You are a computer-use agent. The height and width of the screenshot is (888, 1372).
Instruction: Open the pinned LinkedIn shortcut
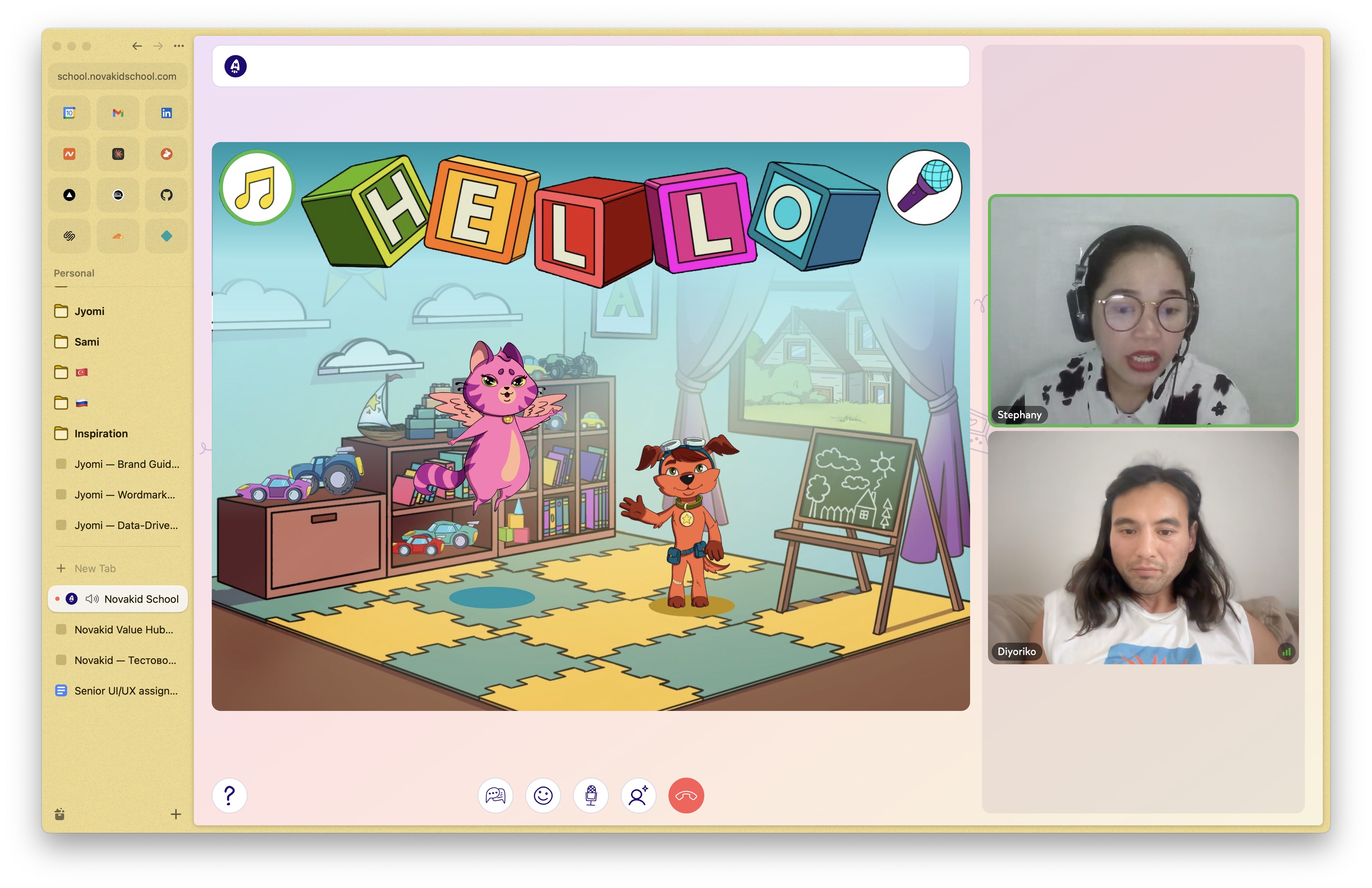[x=166, y=113]
